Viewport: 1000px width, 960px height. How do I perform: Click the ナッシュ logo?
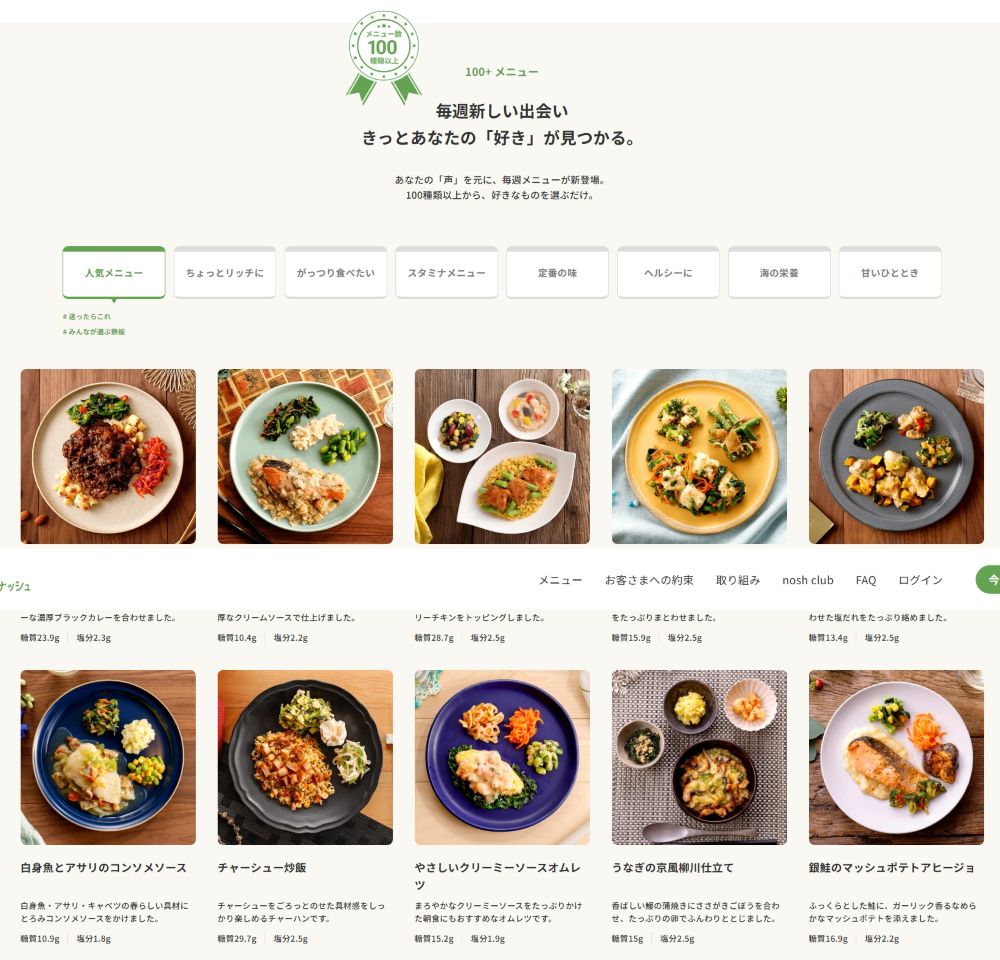tap(15, 586)
